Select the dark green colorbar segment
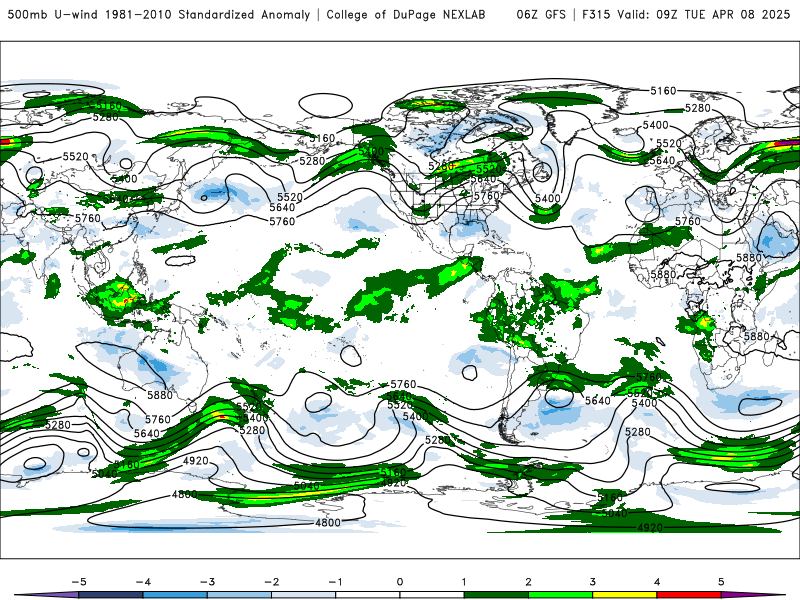The image size is (800, 600). pos(496,595)
